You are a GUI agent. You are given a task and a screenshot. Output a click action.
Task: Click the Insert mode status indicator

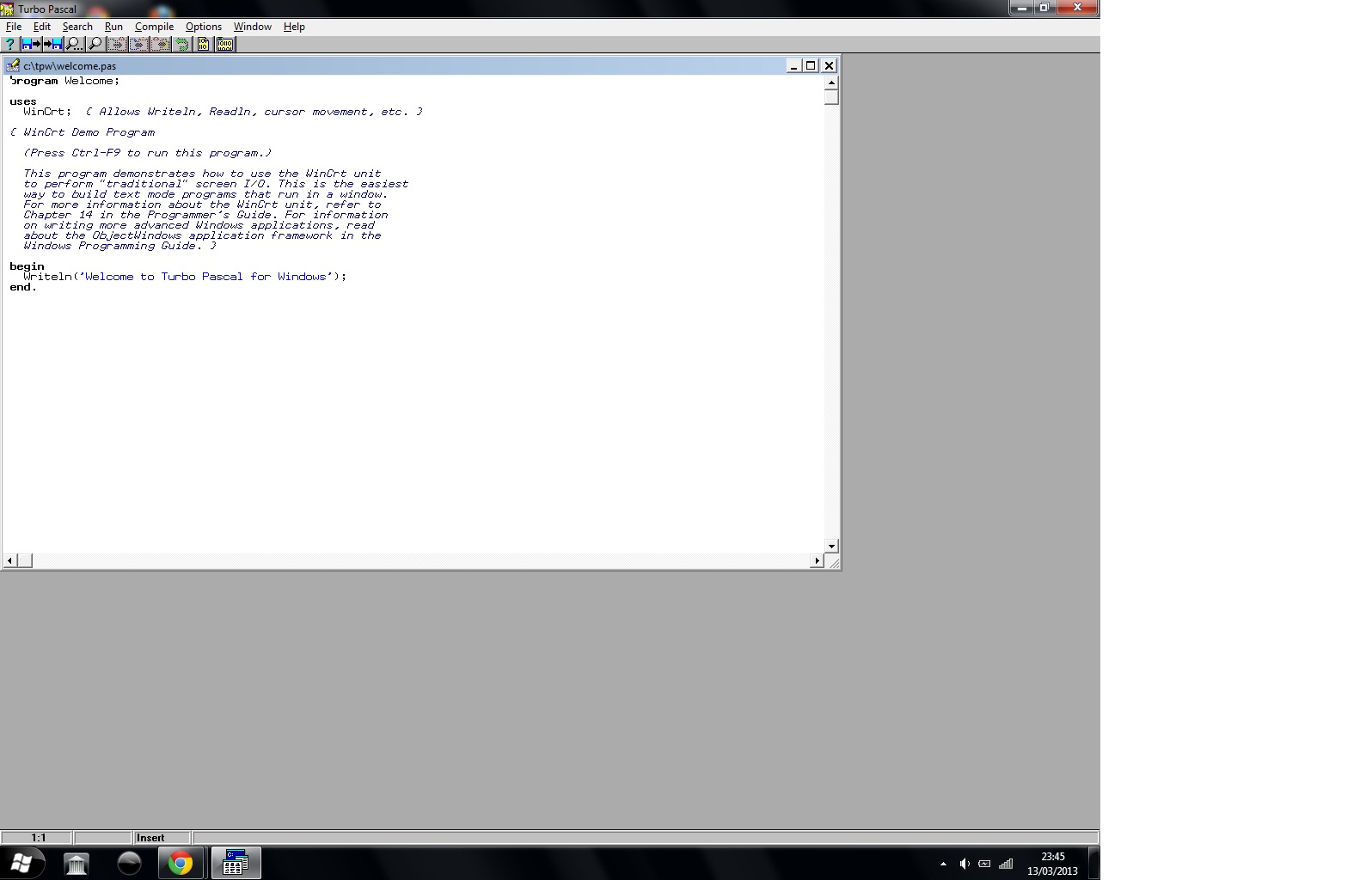point(162,838)
